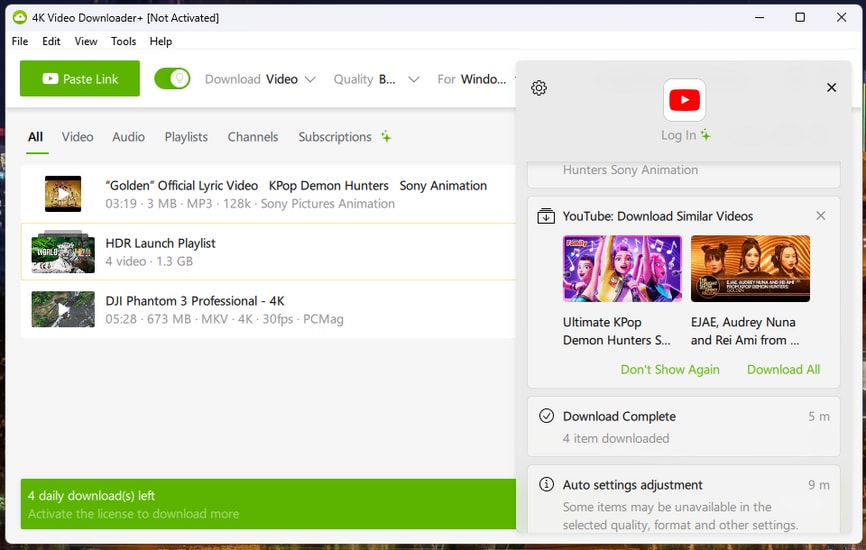Open notification panel settings gear

coord(539,88)
